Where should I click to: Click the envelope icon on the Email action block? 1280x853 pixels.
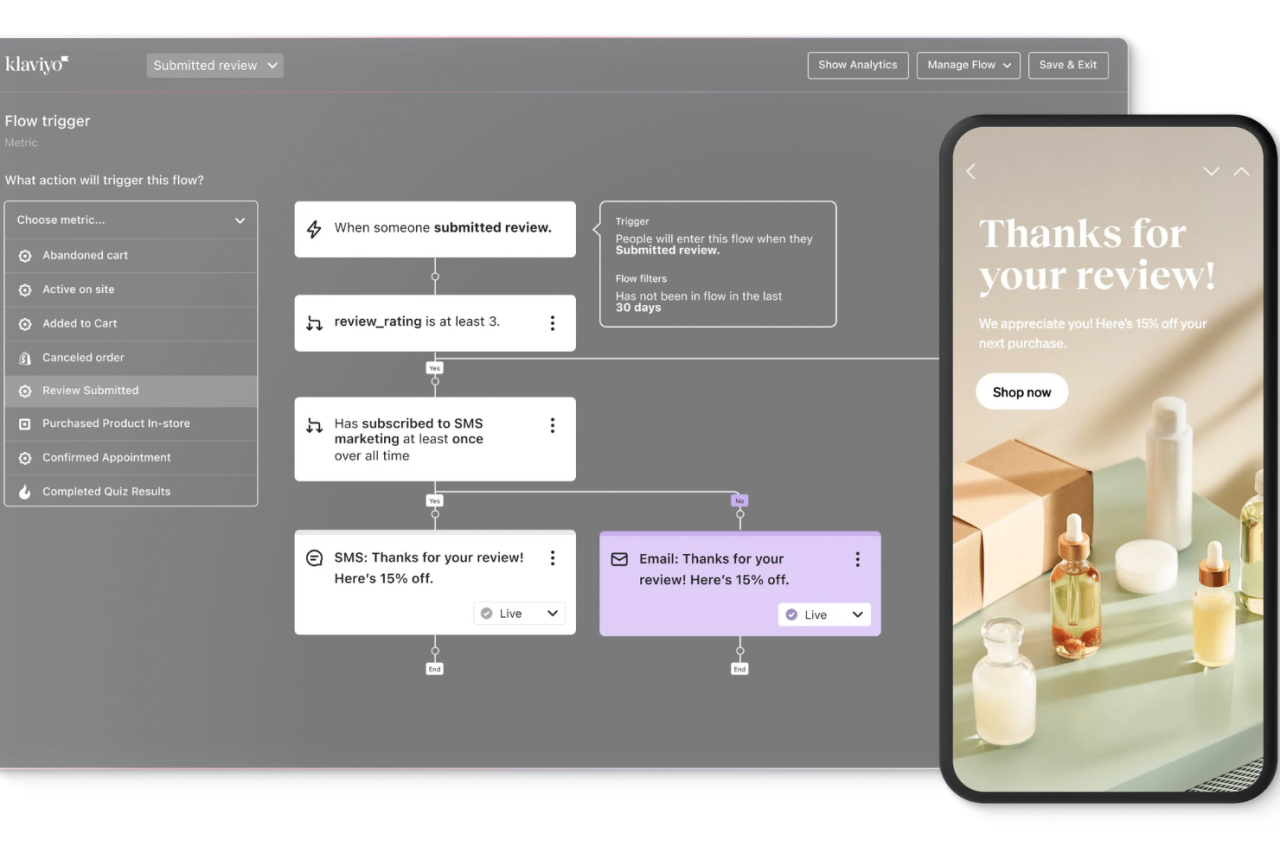(621, 559)
